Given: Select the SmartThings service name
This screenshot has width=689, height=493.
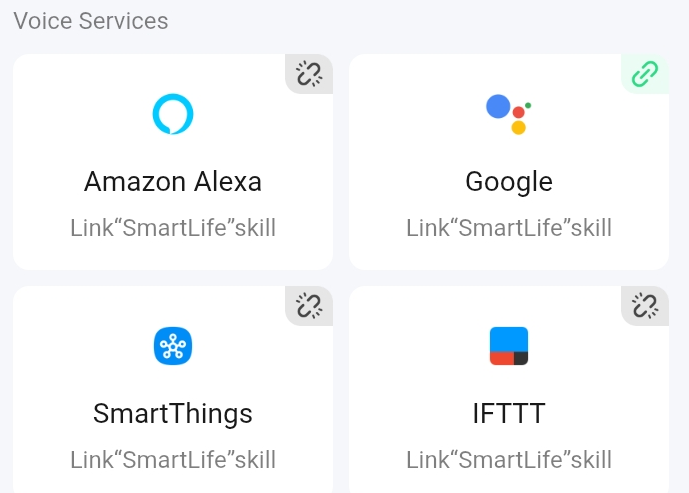Looking at the screenshot, I should pyautogui.click(x=173, y=414).
